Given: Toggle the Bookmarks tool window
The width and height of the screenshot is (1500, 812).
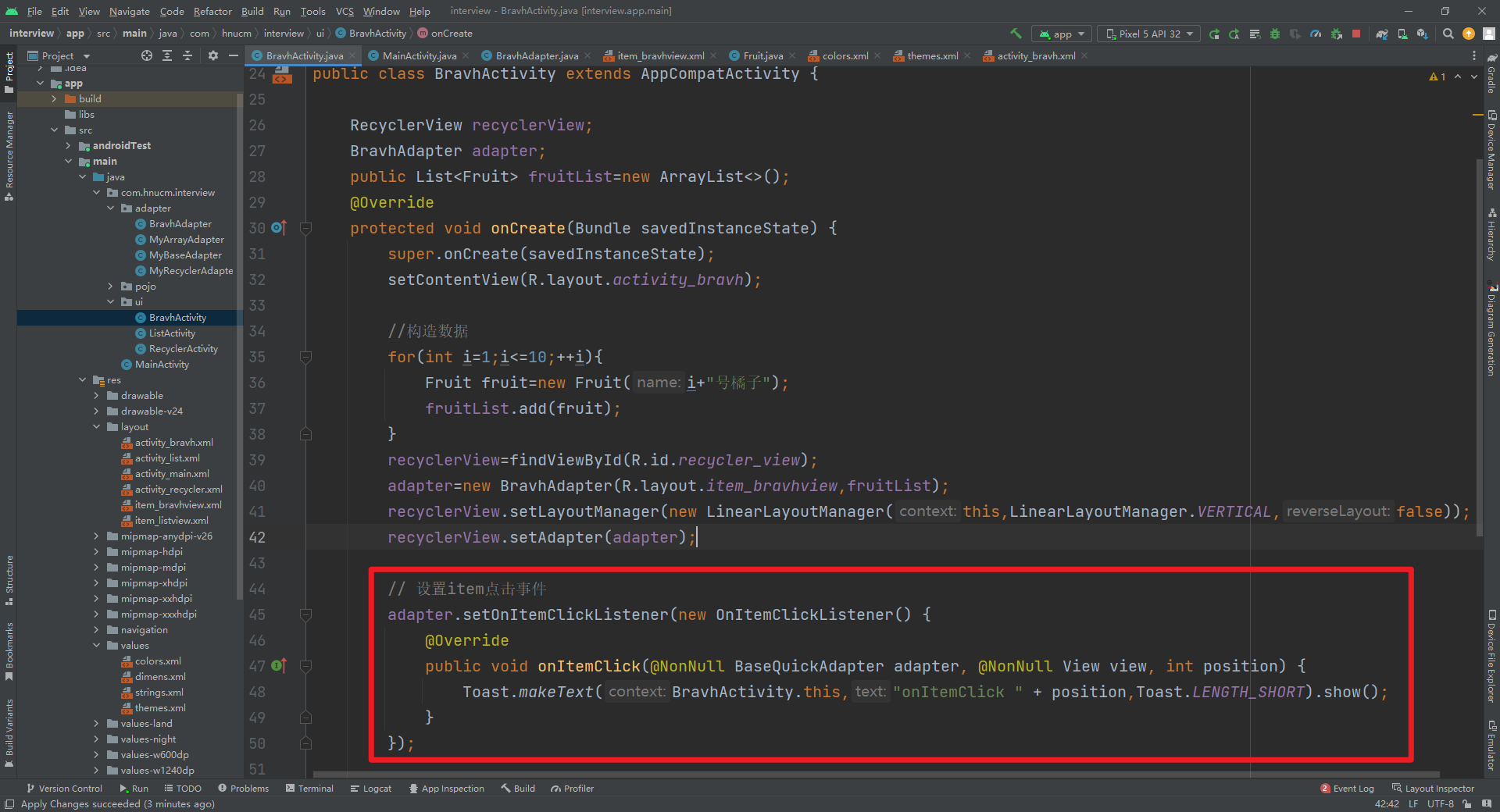Looking at the screenshot, I should point(9,651).
